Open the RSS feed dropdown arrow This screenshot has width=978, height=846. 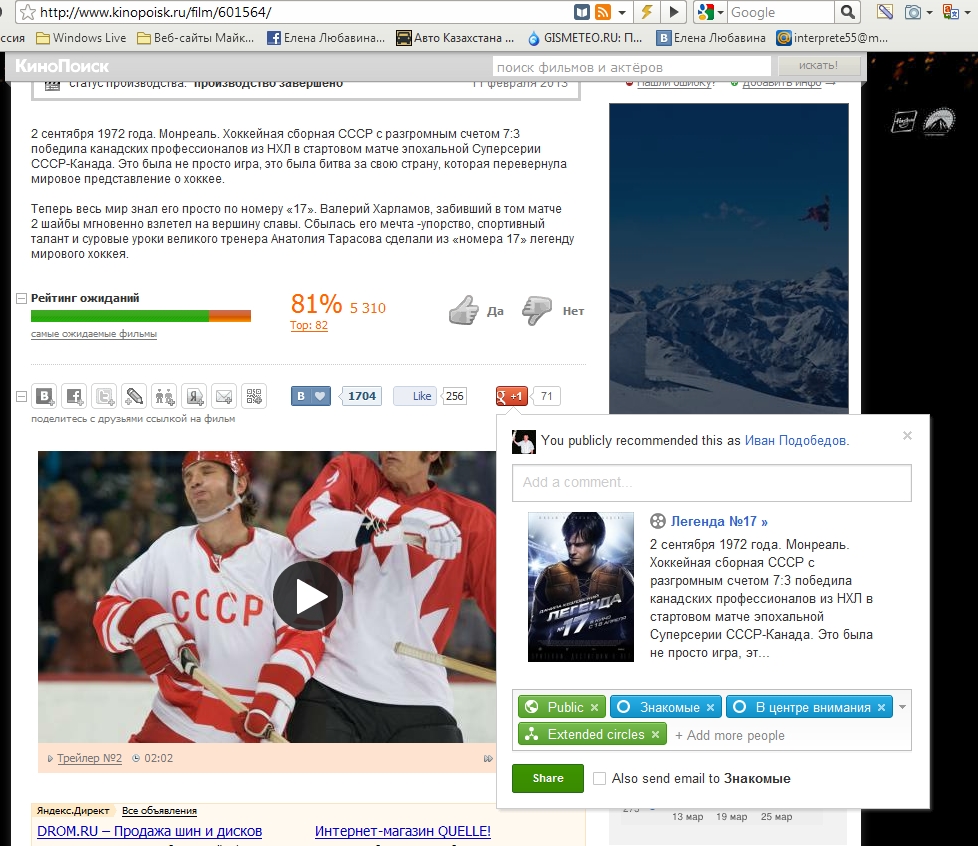pos(622,12)
